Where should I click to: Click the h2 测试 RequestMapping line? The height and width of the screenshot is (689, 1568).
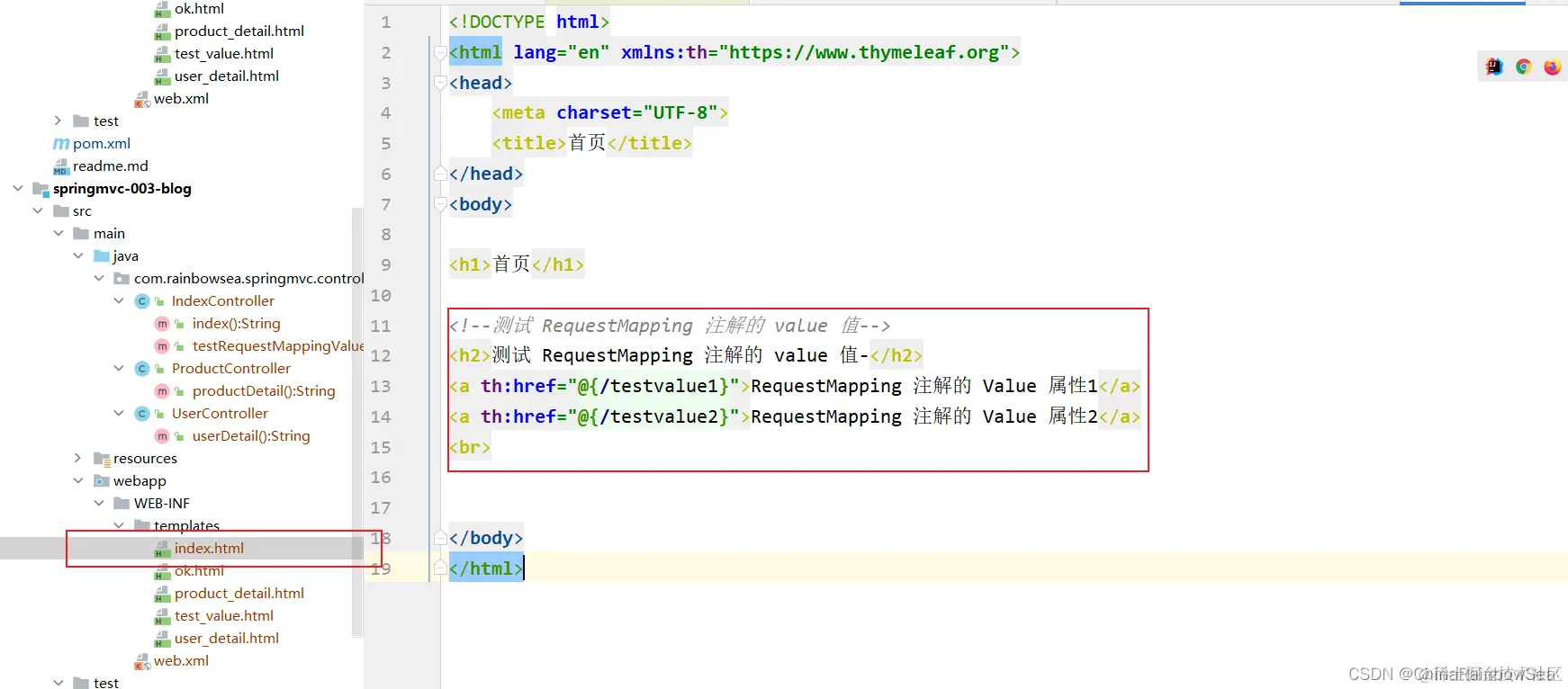coord(686,355)
